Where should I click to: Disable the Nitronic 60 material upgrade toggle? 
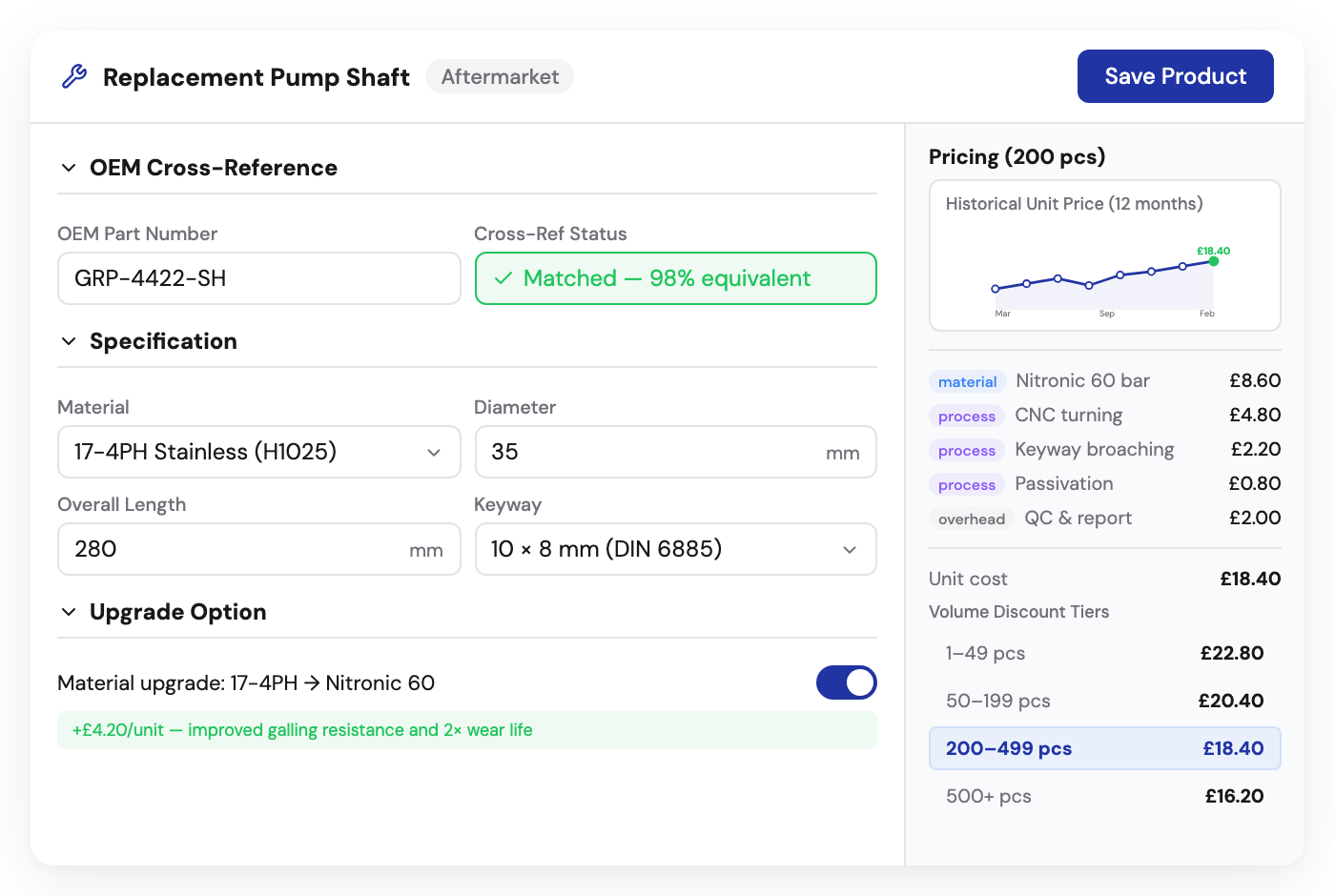846,682
